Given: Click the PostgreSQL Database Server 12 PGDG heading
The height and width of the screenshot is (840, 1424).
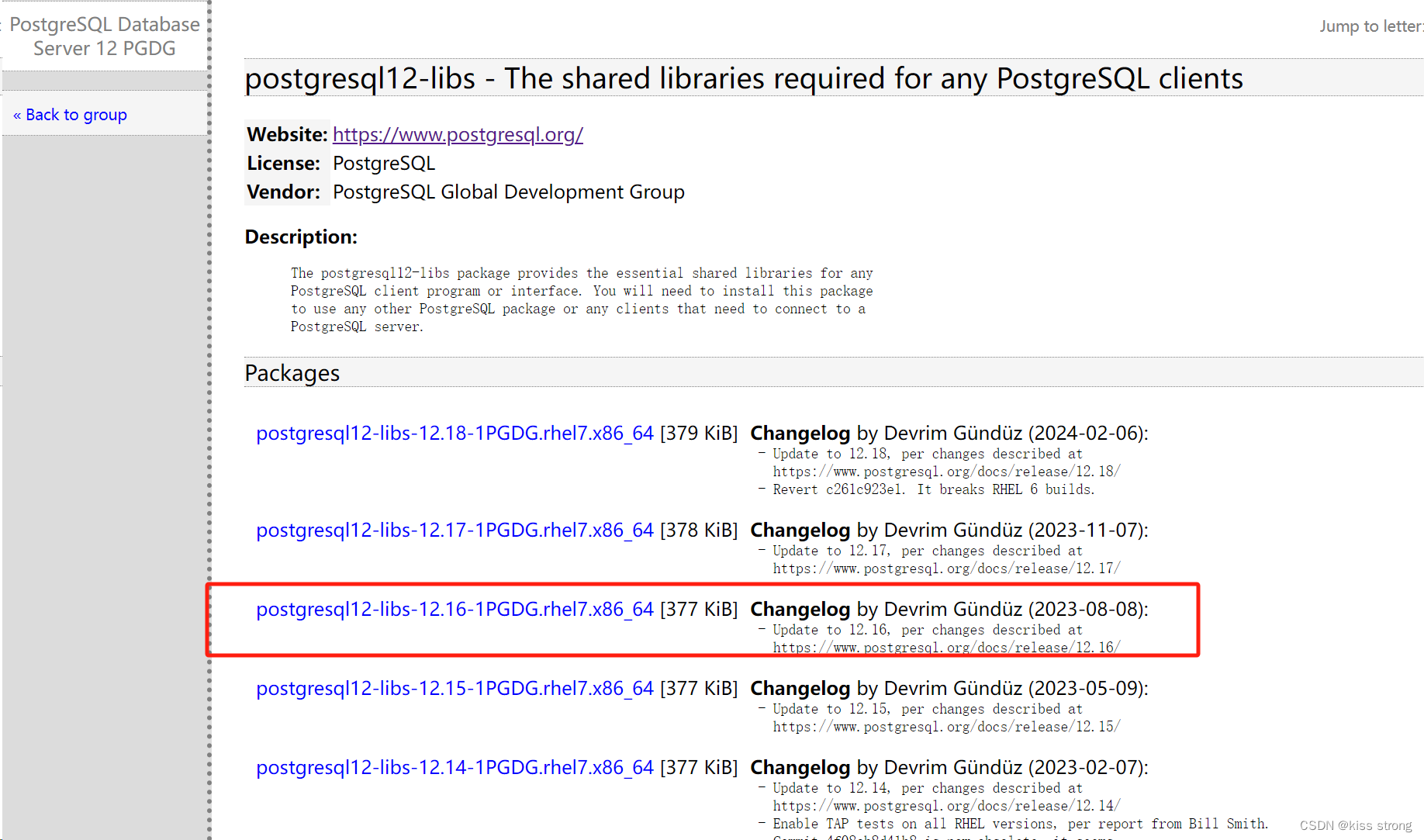Looking at the screenshot, I should pos(105,36).
